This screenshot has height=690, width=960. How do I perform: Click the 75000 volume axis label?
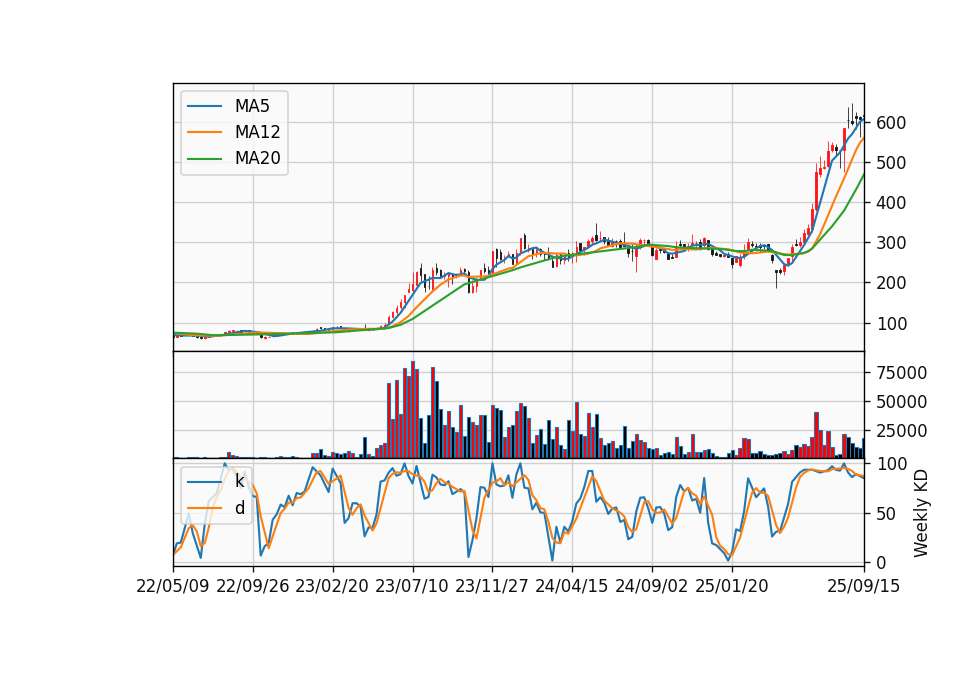[901, 373]
